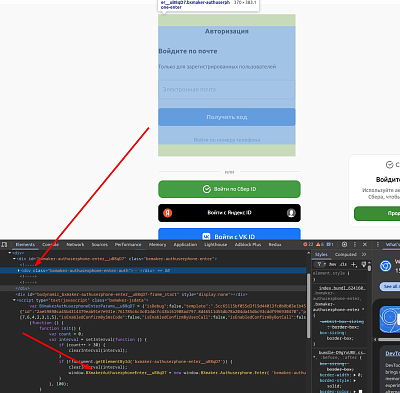Screen dimensions: 400x393
Task: Open bundle-D9gYaU stylesheet source link
Action: 342,352
